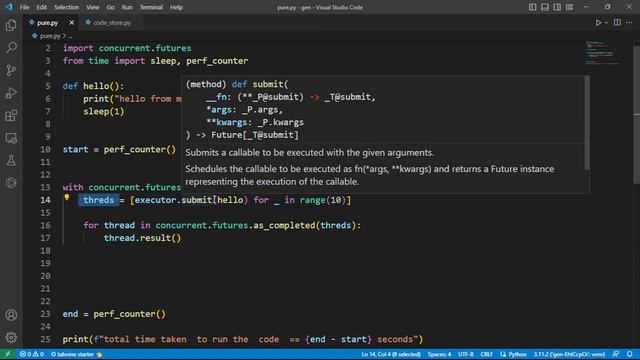
Task: Open the Tabnine hexagon icon in activity bar
Action: (x=11, y=182)
